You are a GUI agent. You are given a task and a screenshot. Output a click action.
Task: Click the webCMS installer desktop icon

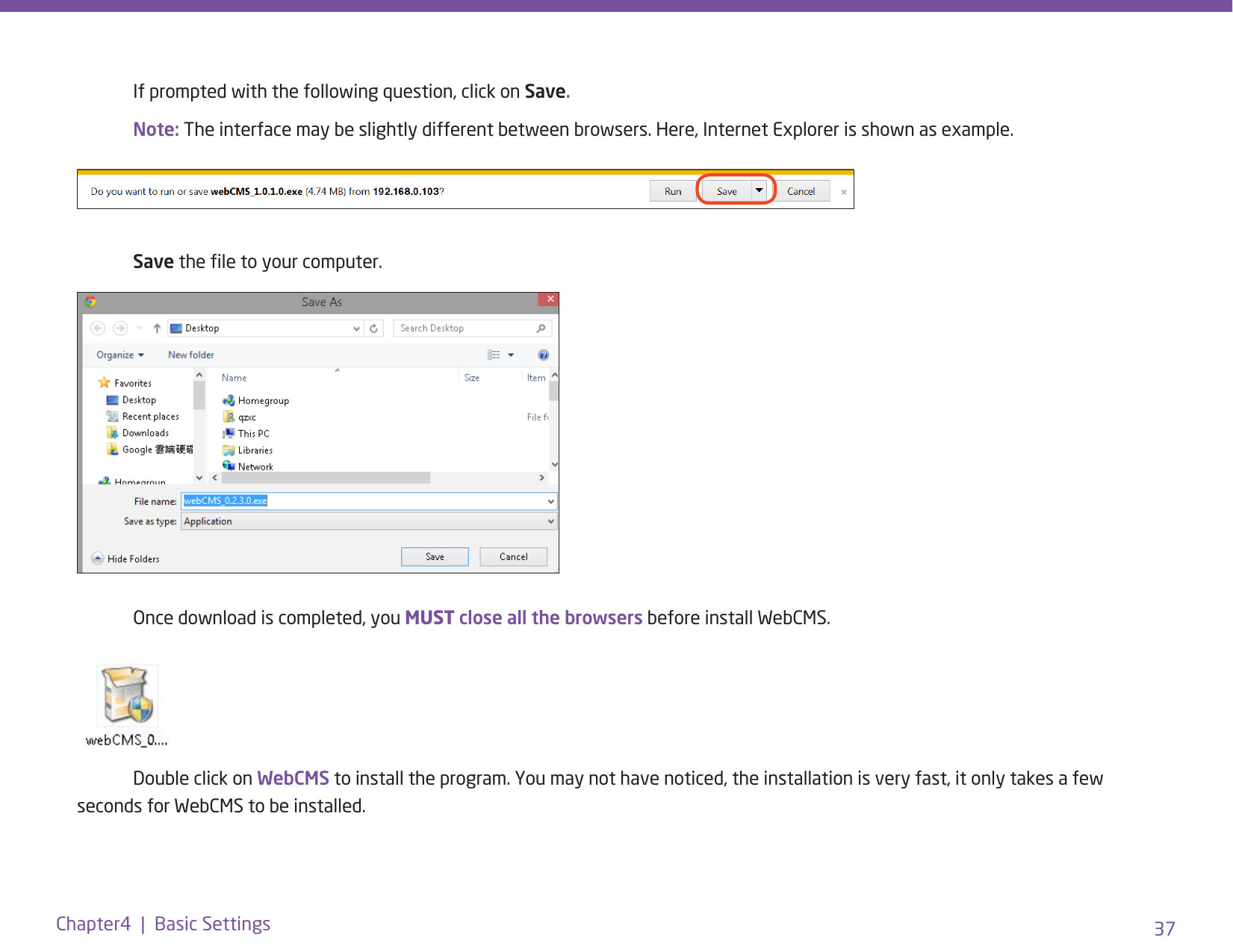click(128, 705)
